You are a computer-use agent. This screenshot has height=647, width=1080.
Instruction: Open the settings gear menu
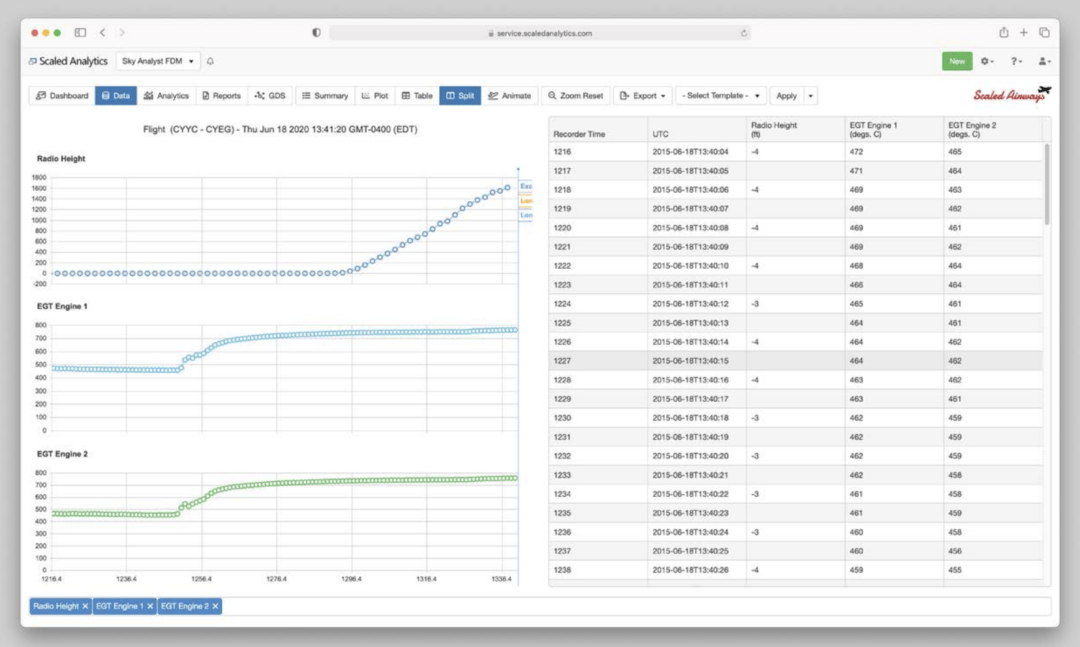point(986,61)
